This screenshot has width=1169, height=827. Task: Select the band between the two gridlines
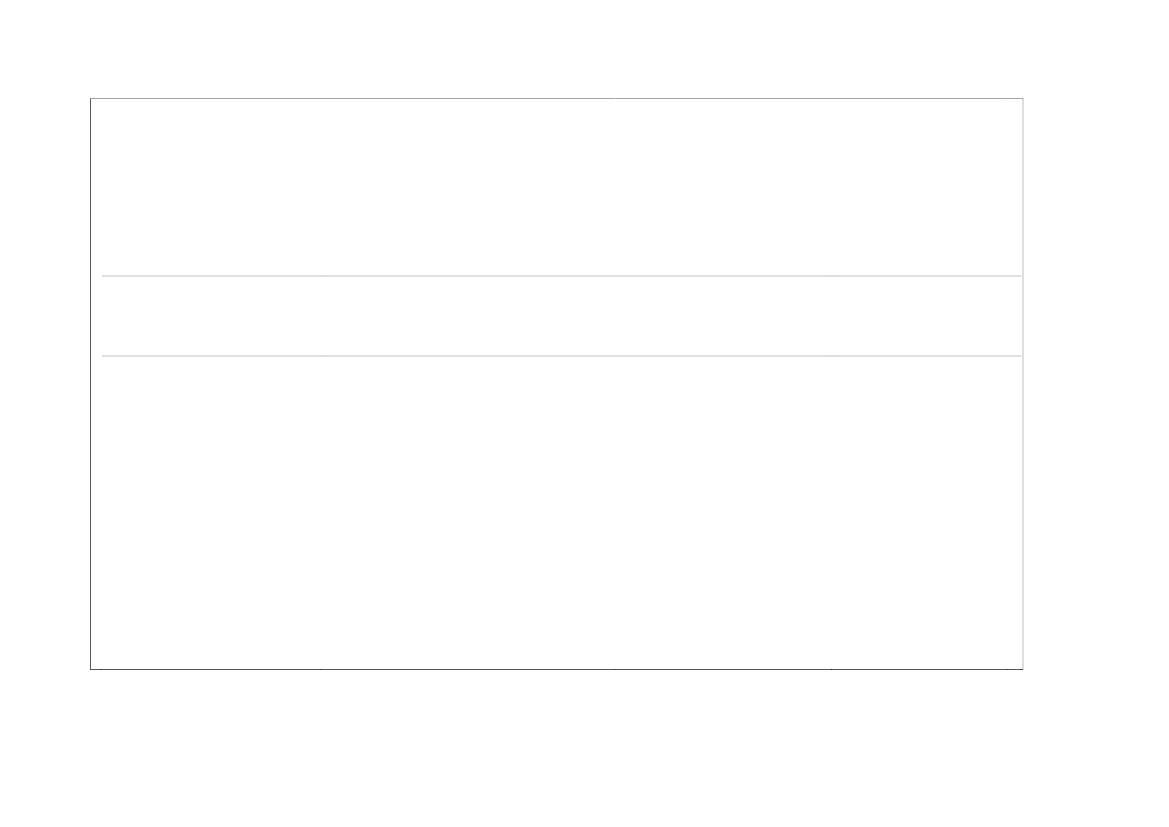coord(561,316)
